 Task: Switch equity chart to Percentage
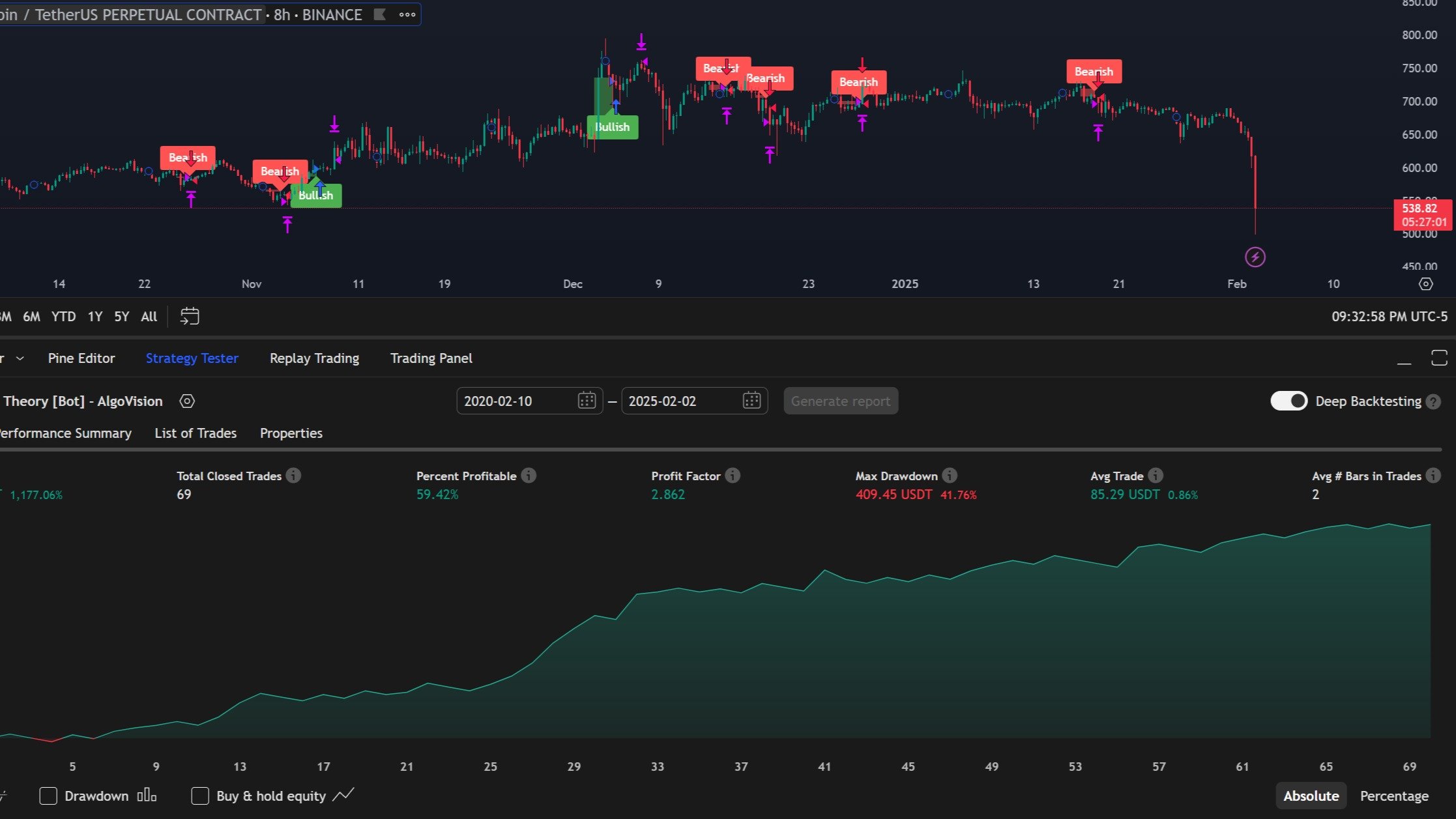pos(1394,796)
